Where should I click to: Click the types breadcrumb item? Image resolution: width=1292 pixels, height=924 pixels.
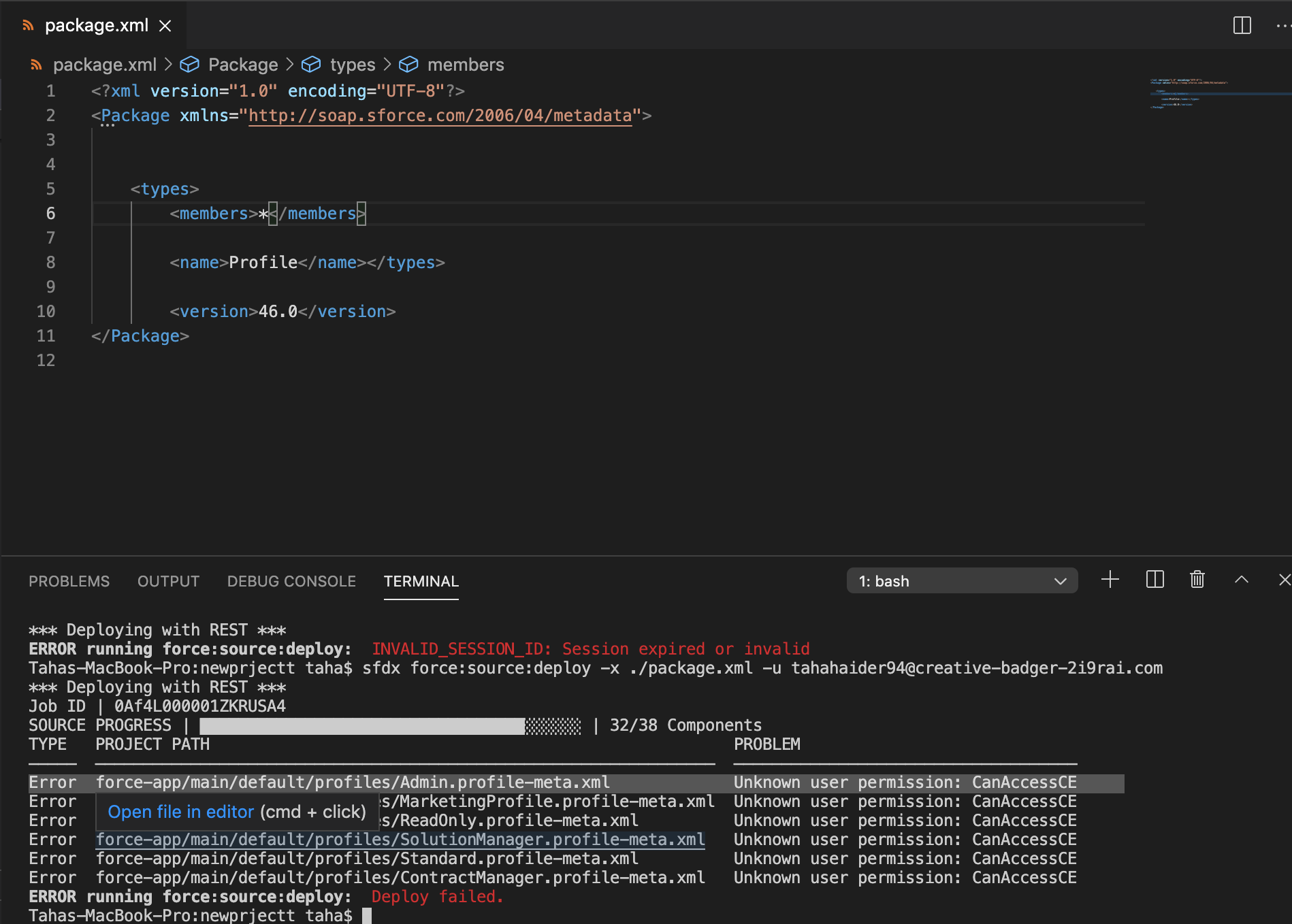tap(353, 65)
